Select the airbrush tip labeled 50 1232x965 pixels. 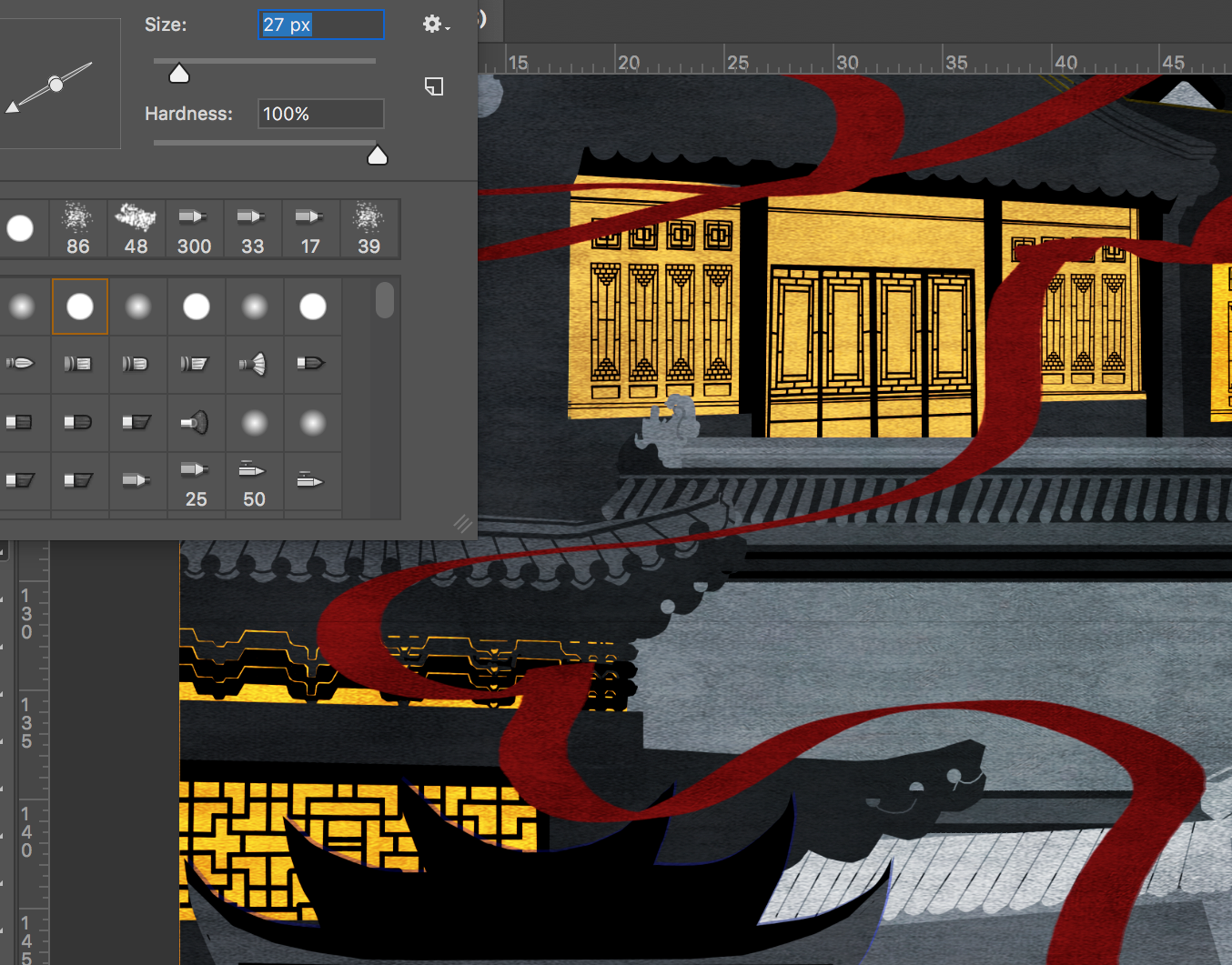point(253,483)
